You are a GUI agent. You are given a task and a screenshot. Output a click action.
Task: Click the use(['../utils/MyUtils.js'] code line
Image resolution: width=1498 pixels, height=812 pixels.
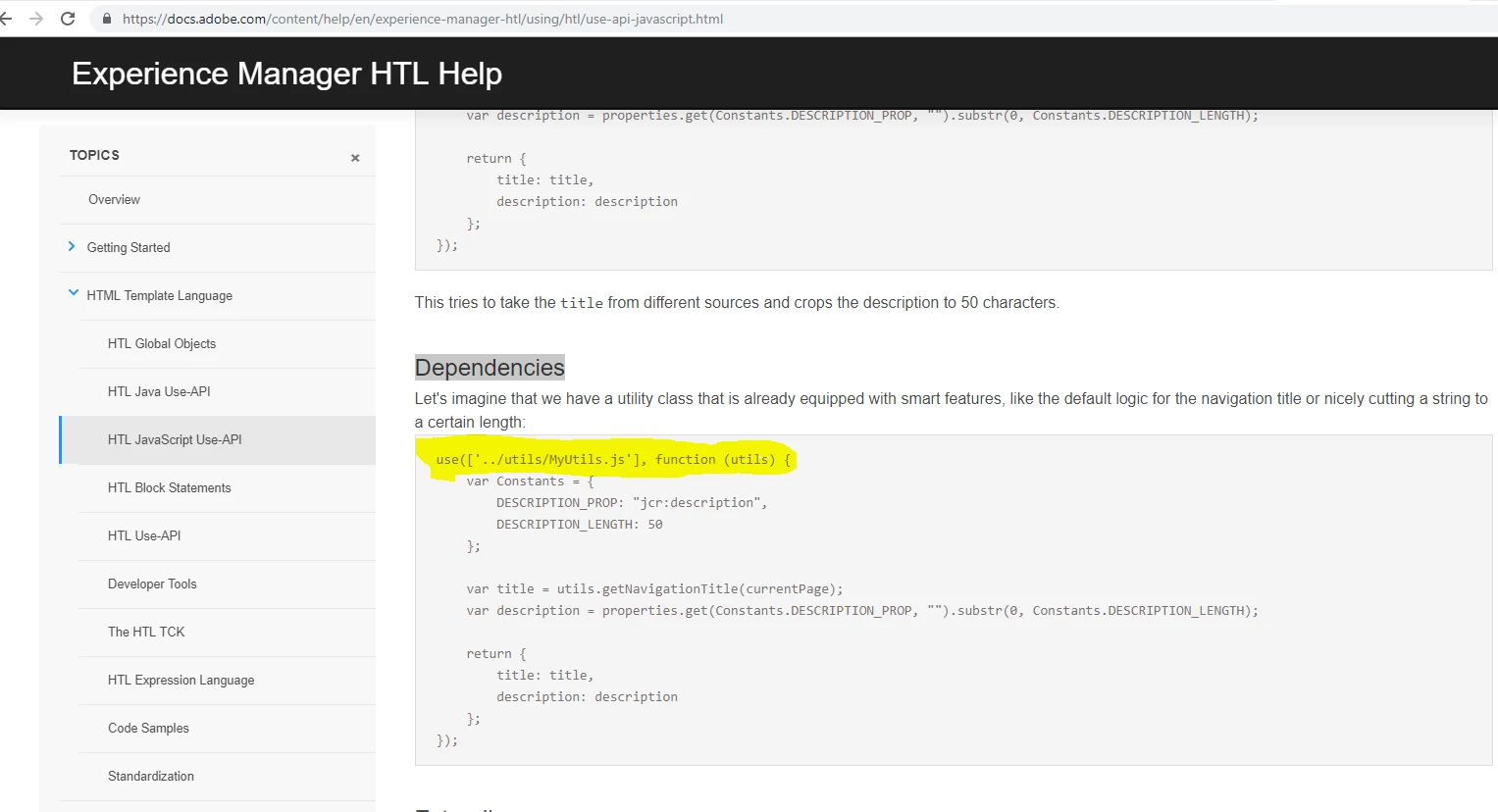613,459
